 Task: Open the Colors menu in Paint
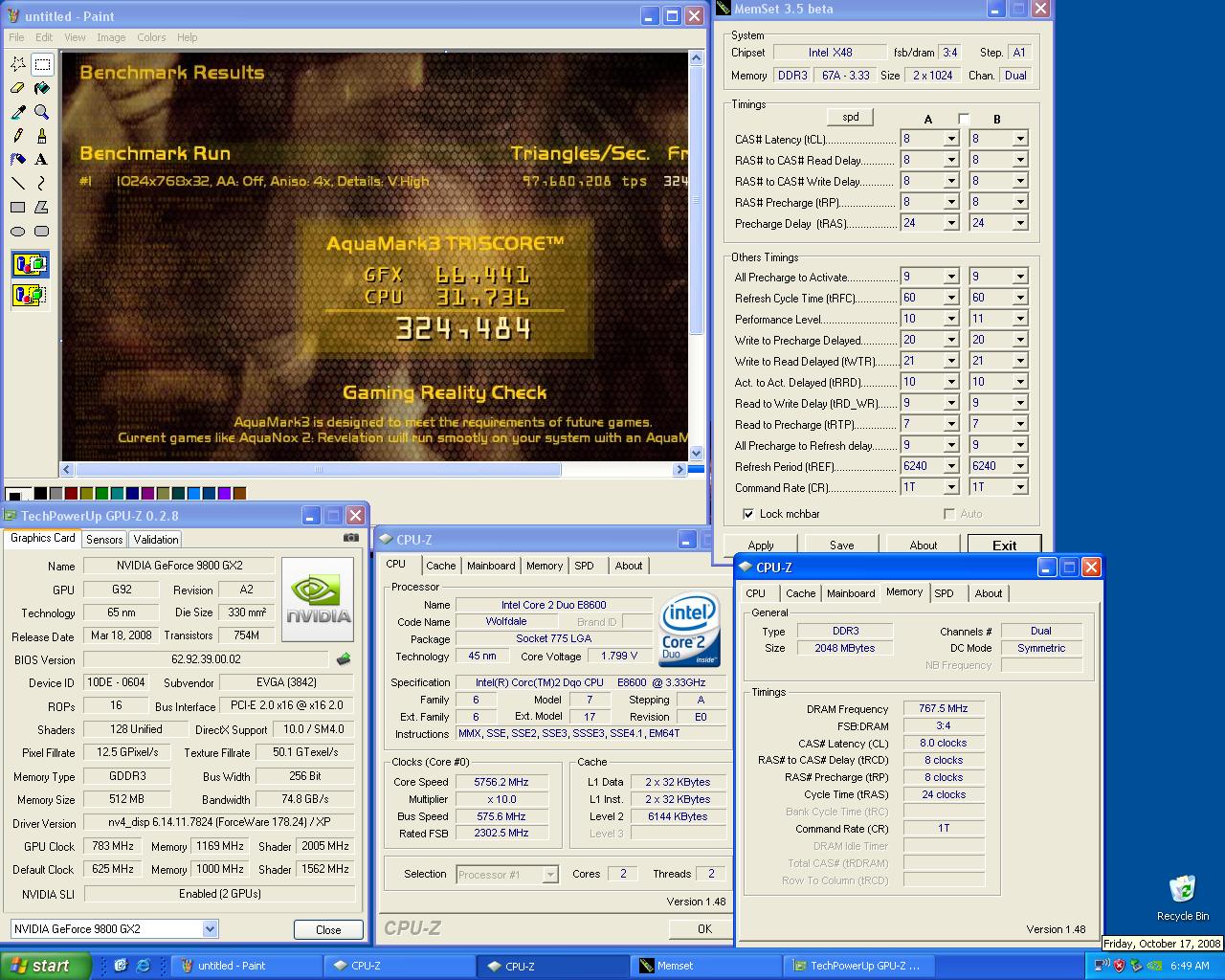151,37
